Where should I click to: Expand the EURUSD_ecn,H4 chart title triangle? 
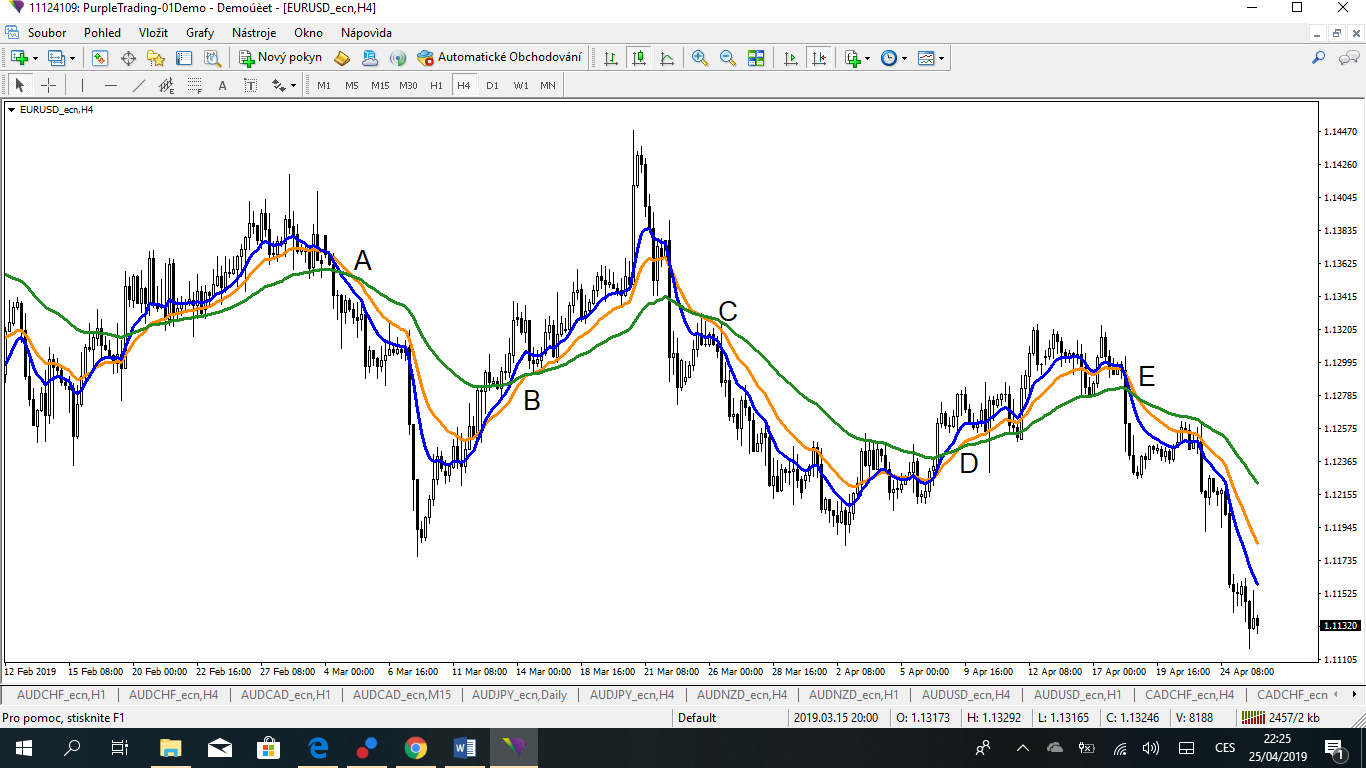[11, 110]
